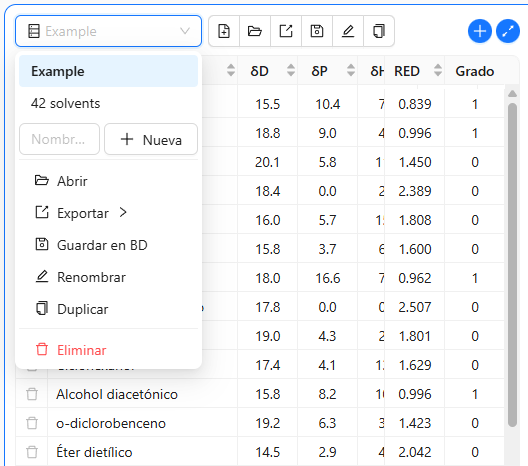
Task: Click the rename pencil toolbar icon
Action: pos(348,31)
